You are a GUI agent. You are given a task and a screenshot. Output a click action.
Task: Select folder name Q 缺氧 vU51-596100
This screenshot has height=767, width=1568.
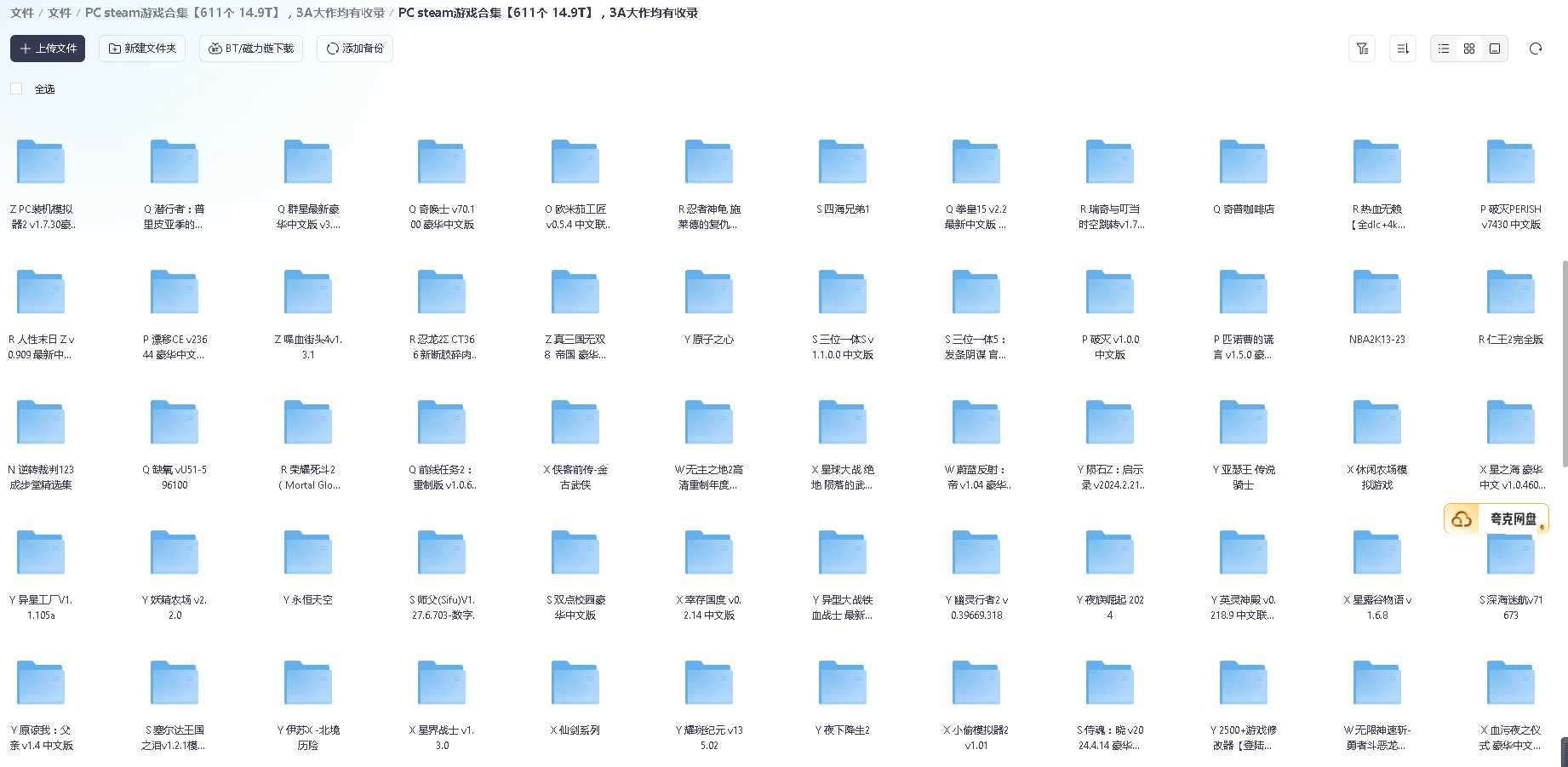click(x=175, y=477)
